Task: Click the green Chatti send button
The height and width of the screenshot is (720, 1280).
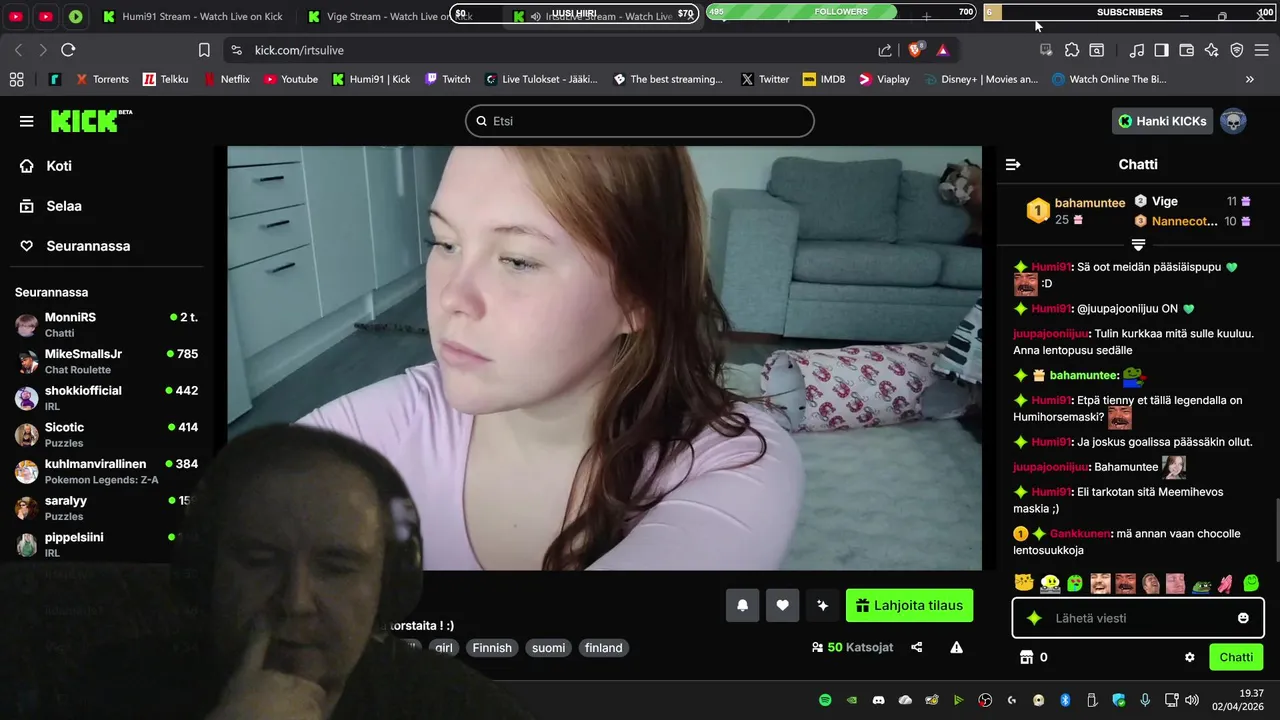Action: (1236, 657)
